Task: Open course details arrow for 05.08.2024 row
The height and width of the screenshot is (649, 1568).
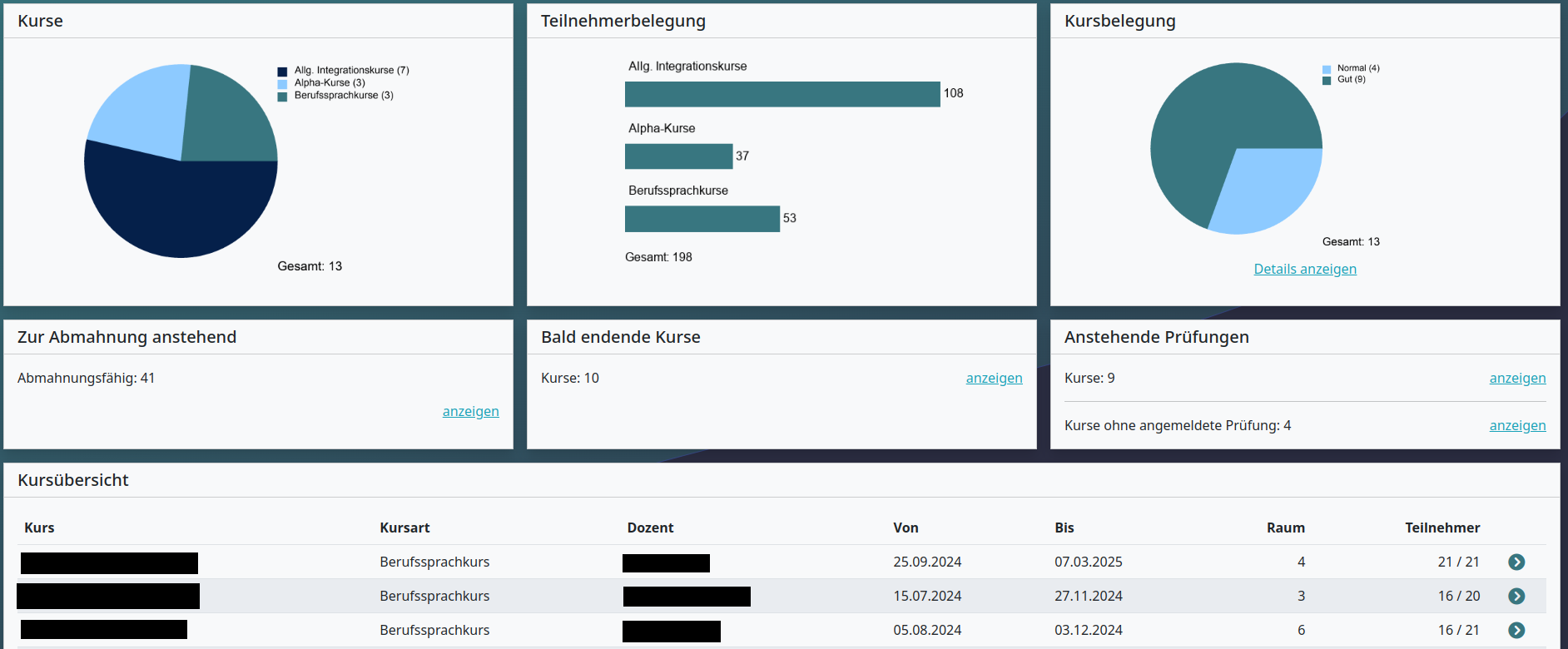Action: point(1516,631)
